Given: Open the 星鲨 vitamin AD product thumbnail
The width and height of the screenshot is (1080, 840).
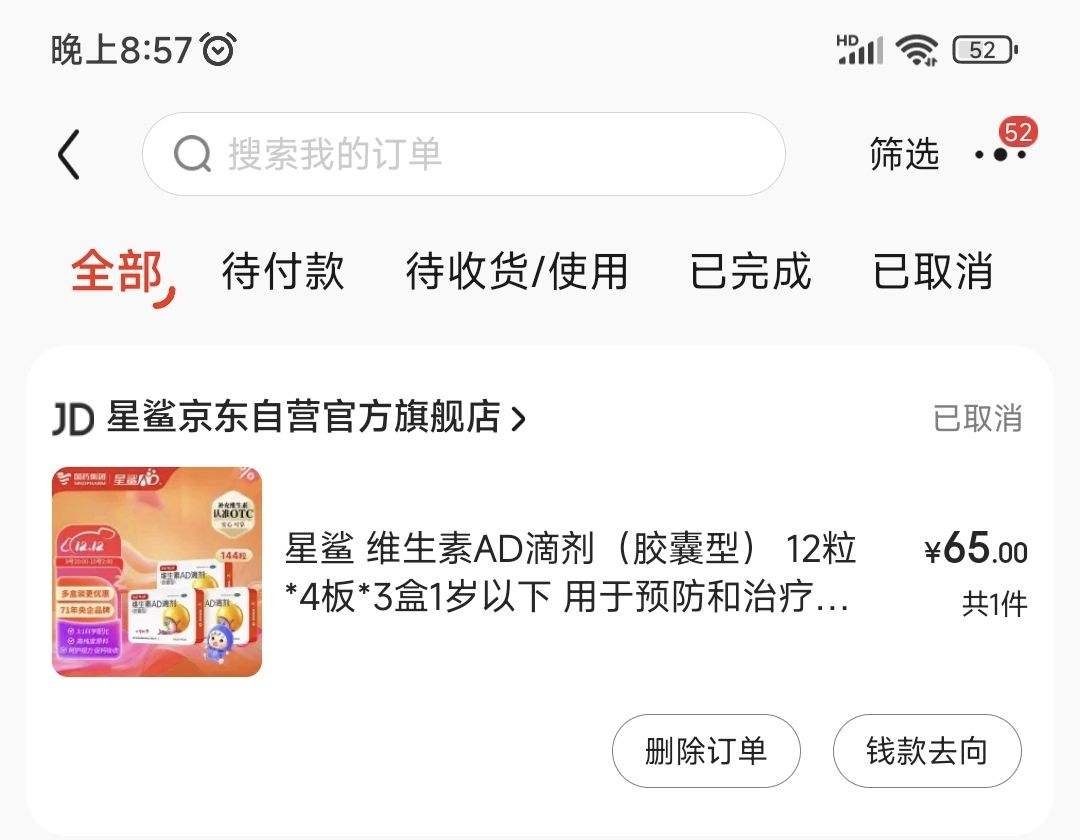Looking at the screenshot, I should [157, 571].
